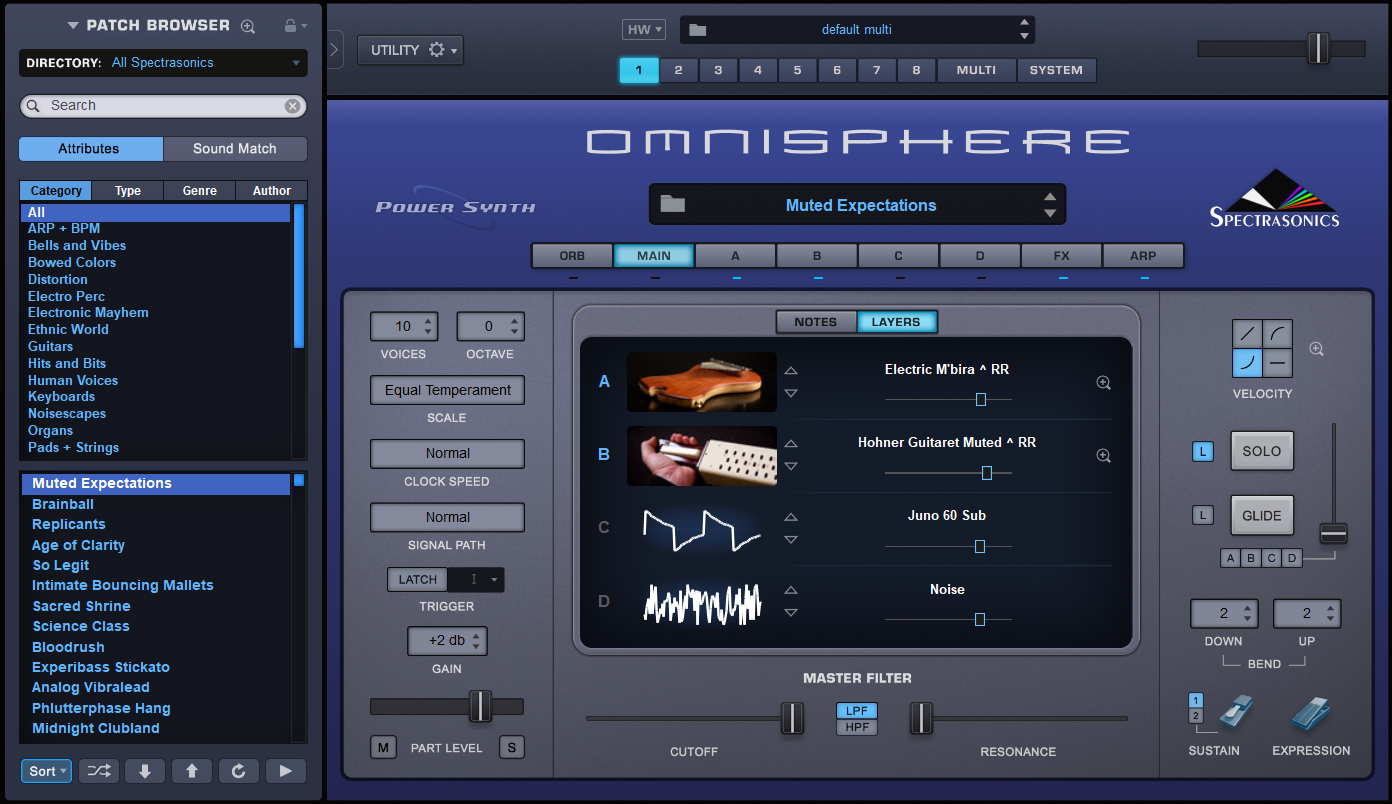Open the Directory All Spectrasonics dropdown
This screenshot has width=1392, height=804.
pos(163,63)
